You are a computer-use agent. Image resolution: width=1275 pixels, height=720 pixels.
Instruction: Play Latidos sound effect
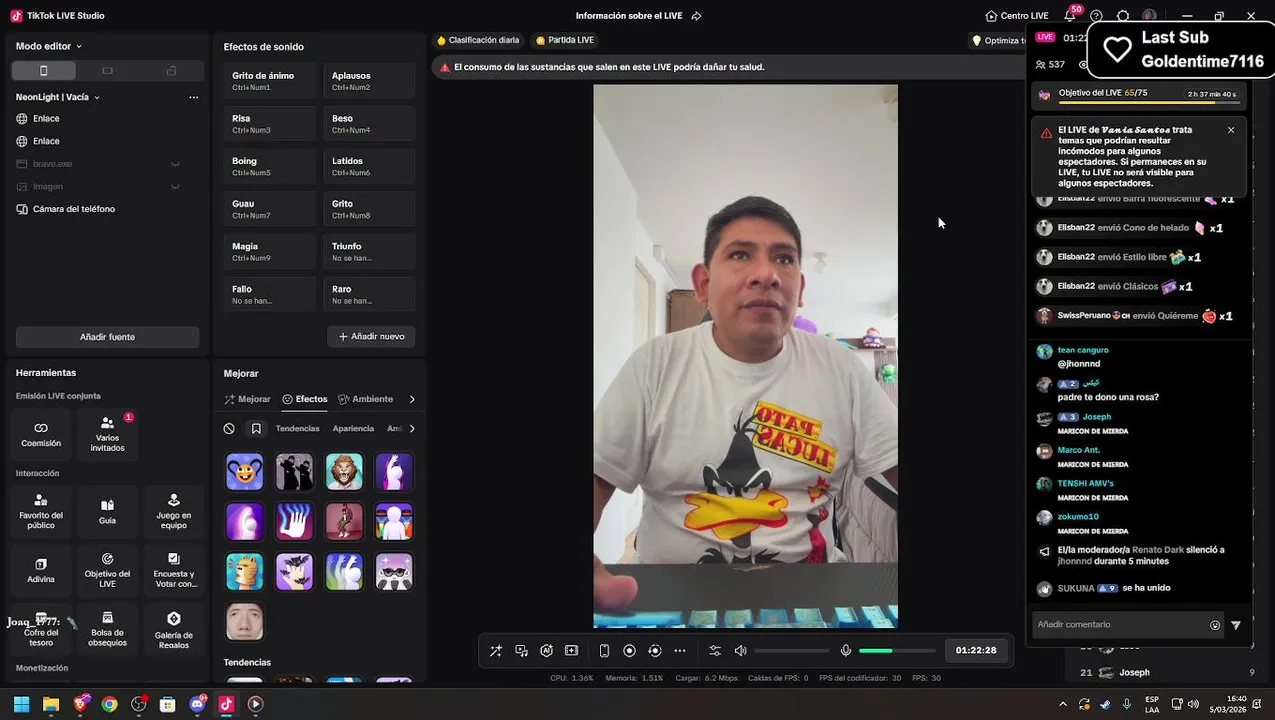point(369,166)
